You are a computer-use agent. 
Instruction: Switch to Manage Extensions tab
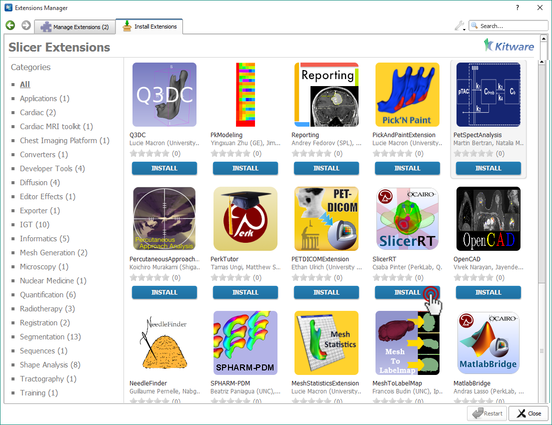(x=75, y=27)
